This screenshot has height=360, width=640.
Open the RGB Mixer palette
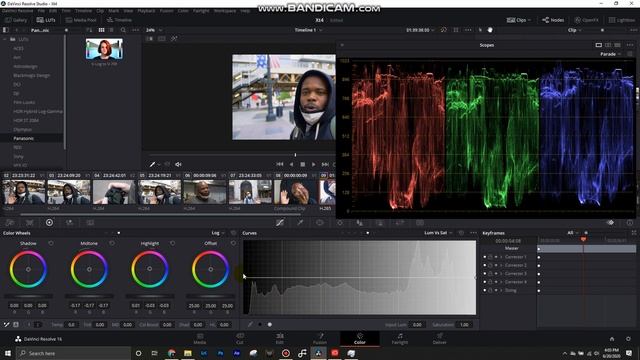point(70,223)
